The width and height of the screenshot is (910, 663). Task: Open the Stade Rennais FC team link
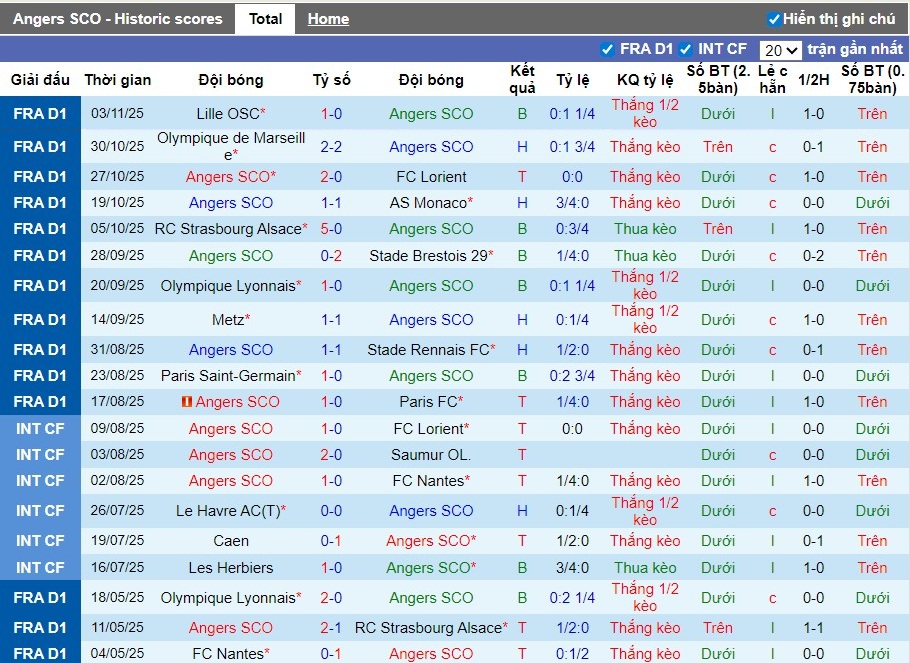(x=428, y=350)
